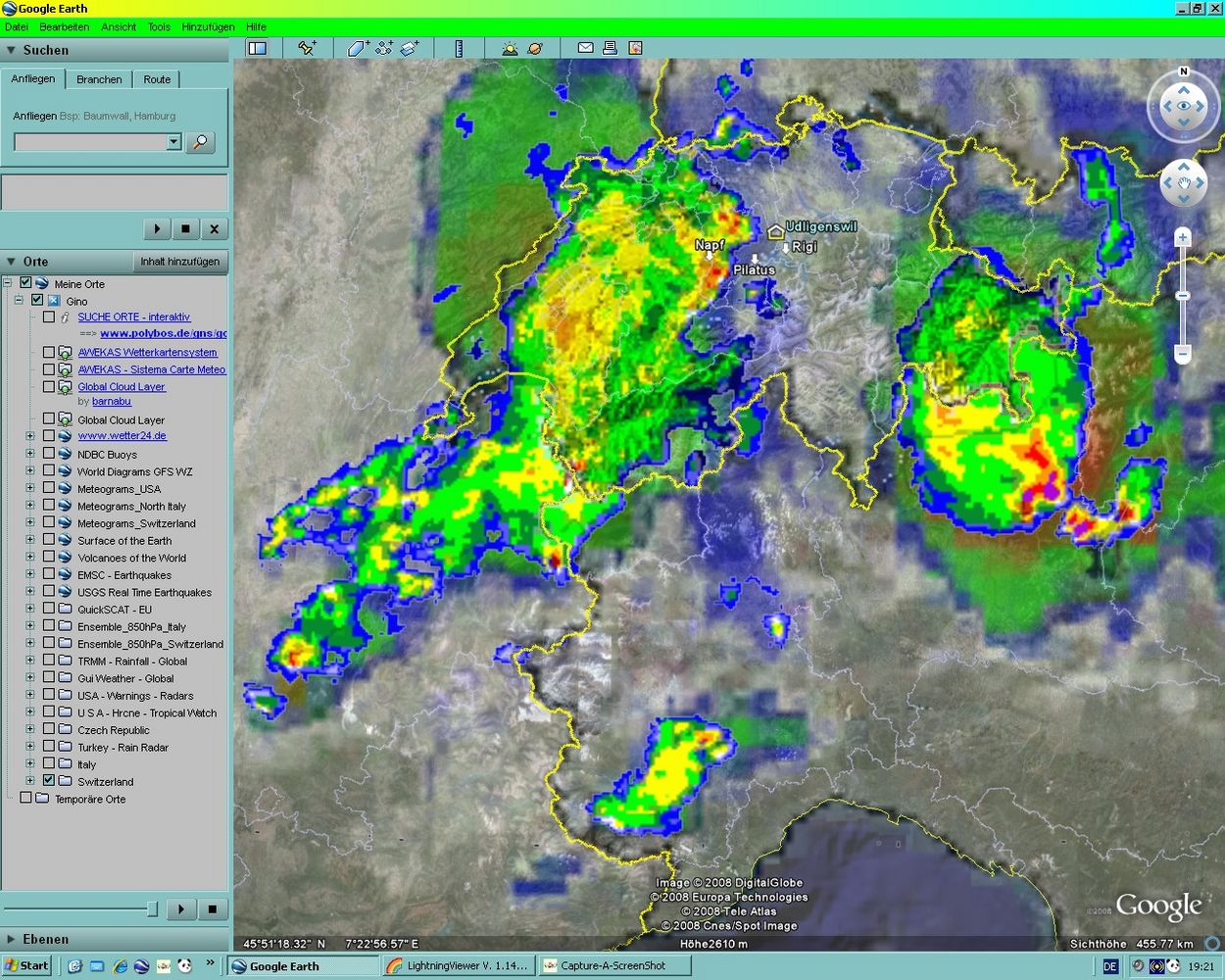Enable the AWEKAS Wetterkartensystem checkbox
The height and width of the screenshot is (980, 1225).
tap(48, 352)
